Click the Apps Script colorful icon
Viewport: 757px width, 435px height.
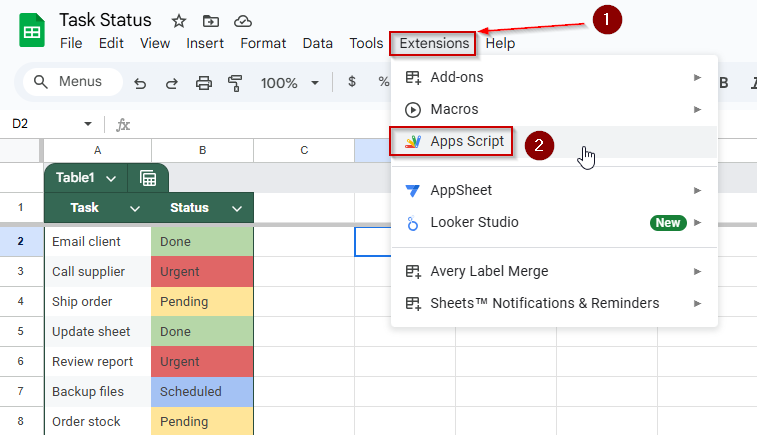tap(413, 141)
